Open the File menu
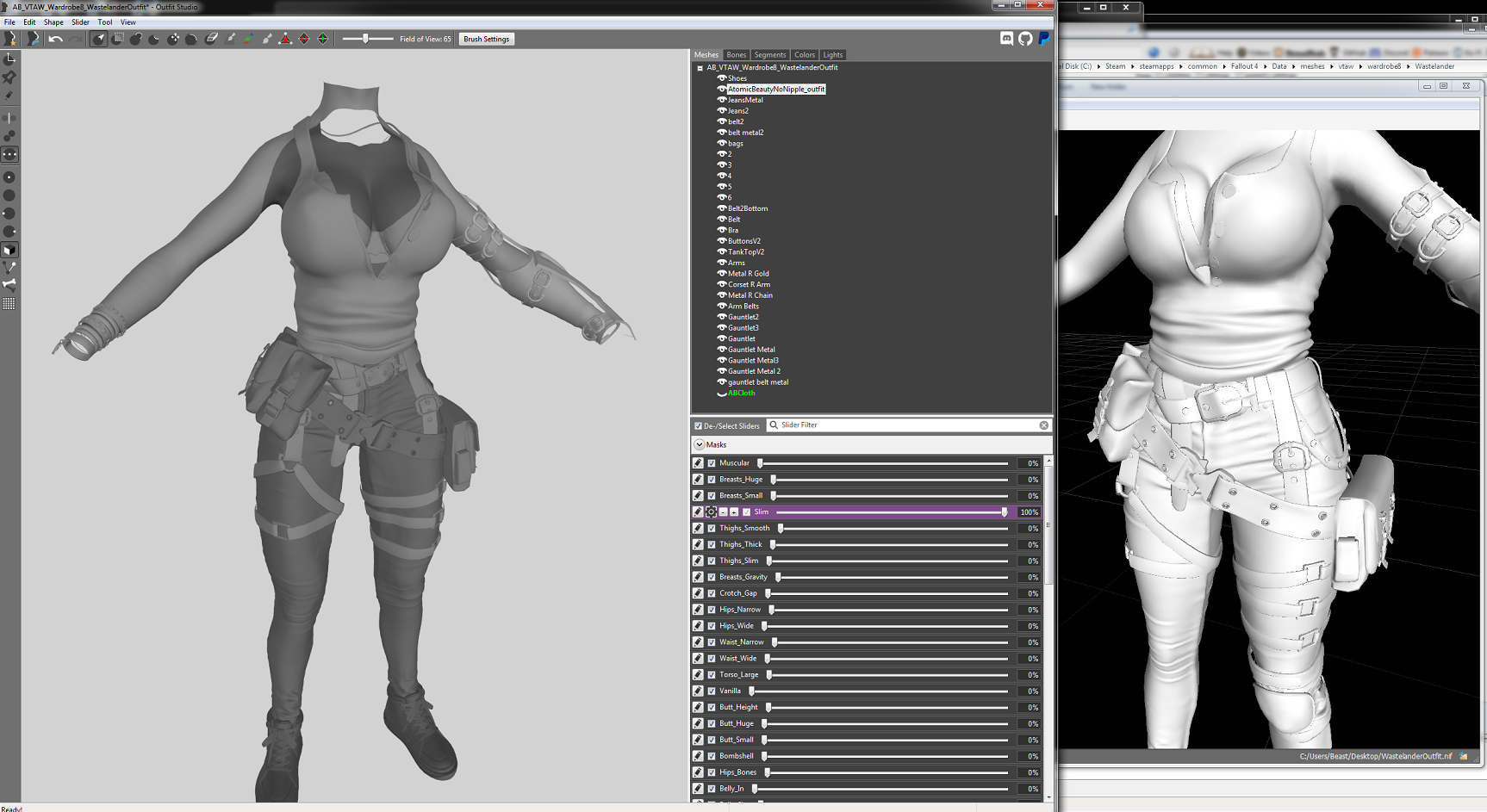The image size is (1487, 812). [9, 22]
